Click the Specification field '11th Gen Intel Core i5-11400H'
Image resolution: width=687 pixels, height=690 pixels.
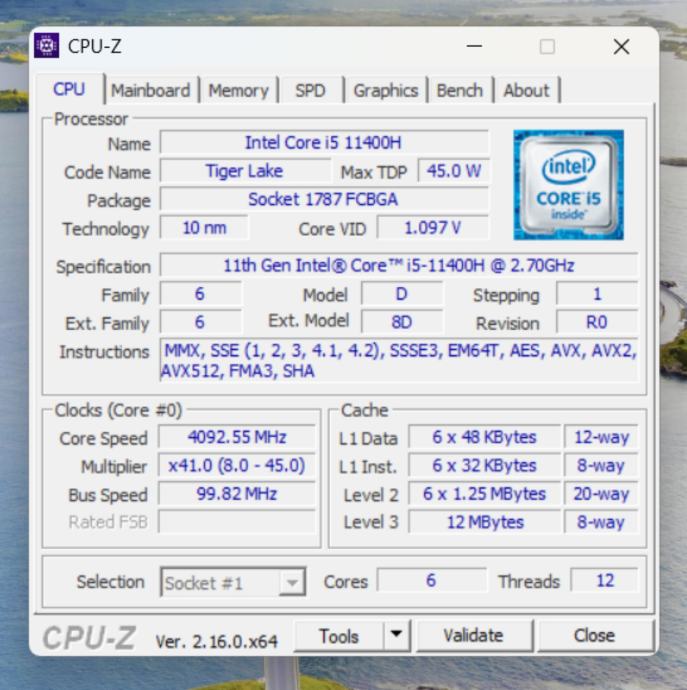click(399, 265)
